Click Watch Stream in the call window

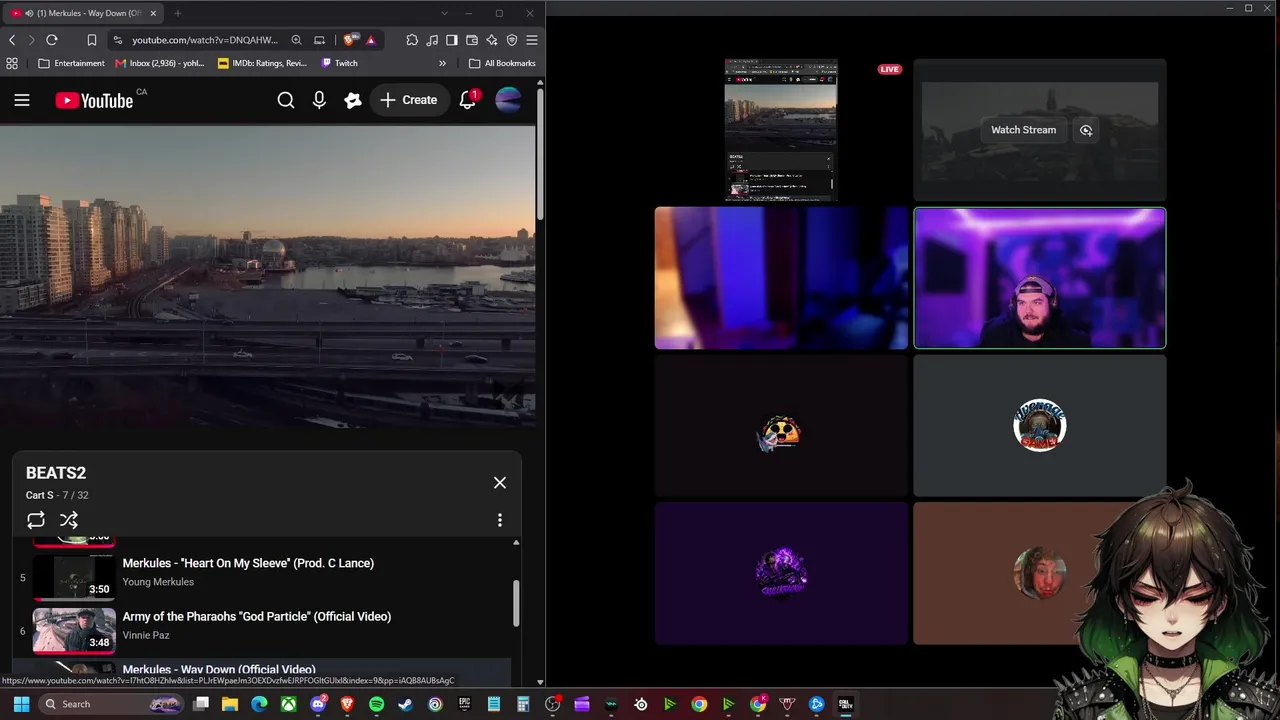tap(1023, 130)
